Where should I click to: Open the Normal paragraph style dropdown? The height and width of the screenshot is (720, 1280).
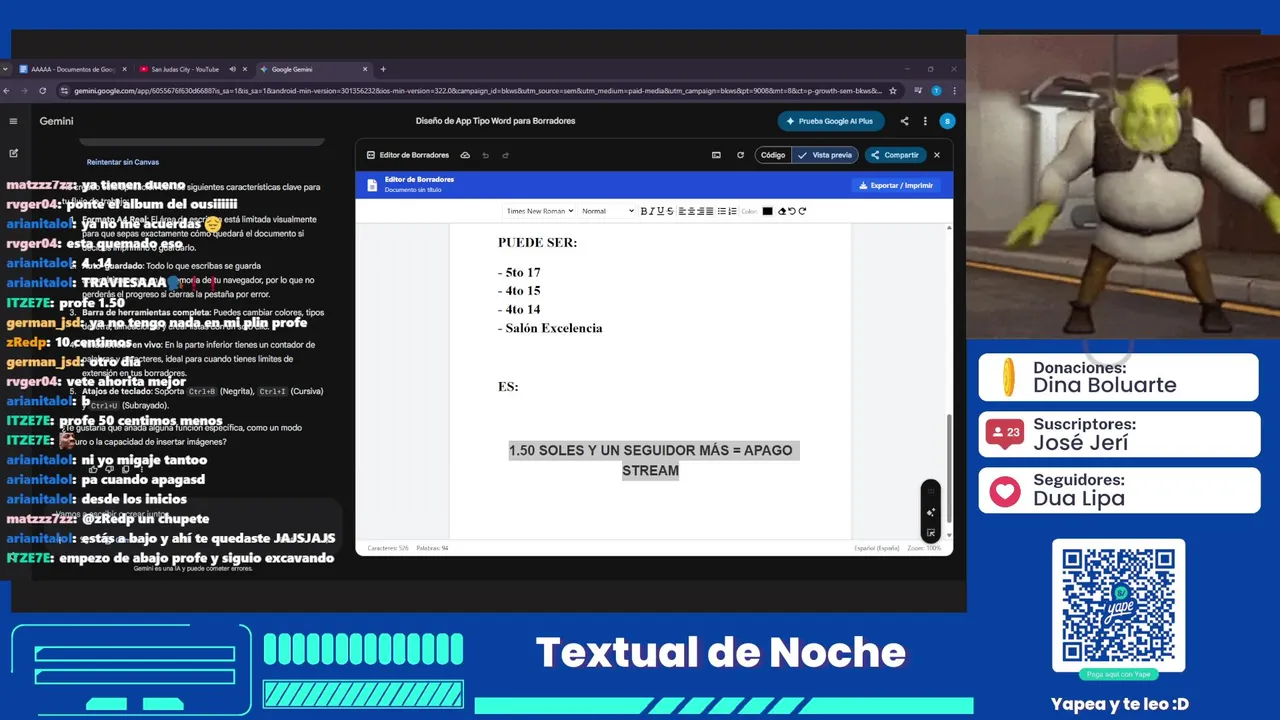[607, 211]
